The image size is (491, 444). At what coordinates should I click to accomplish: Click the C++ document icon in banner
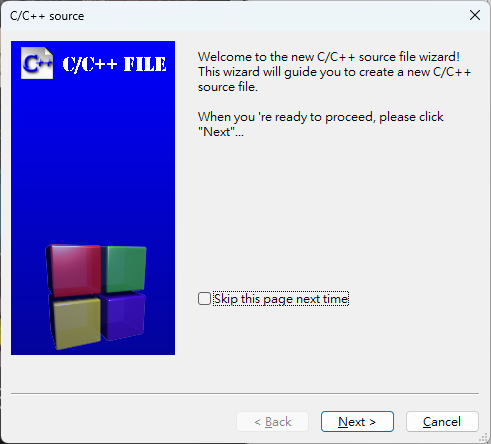click(x=37, y=63)
